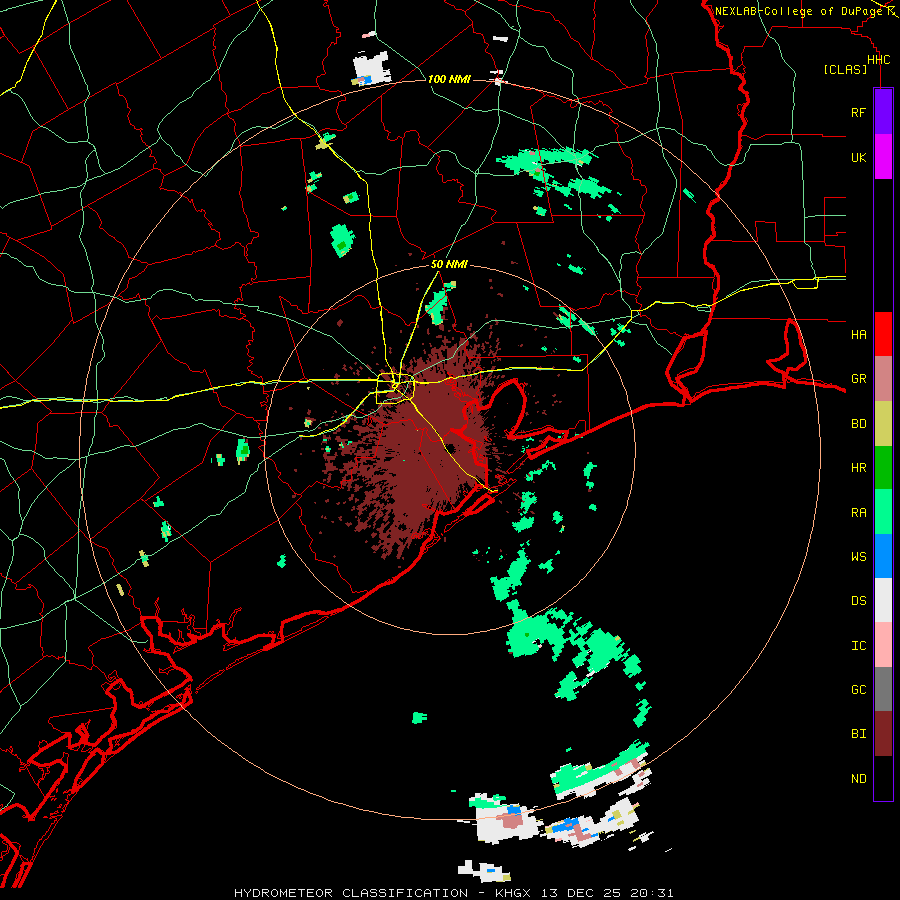Click the HA legend label

click(x=858, y=334)
